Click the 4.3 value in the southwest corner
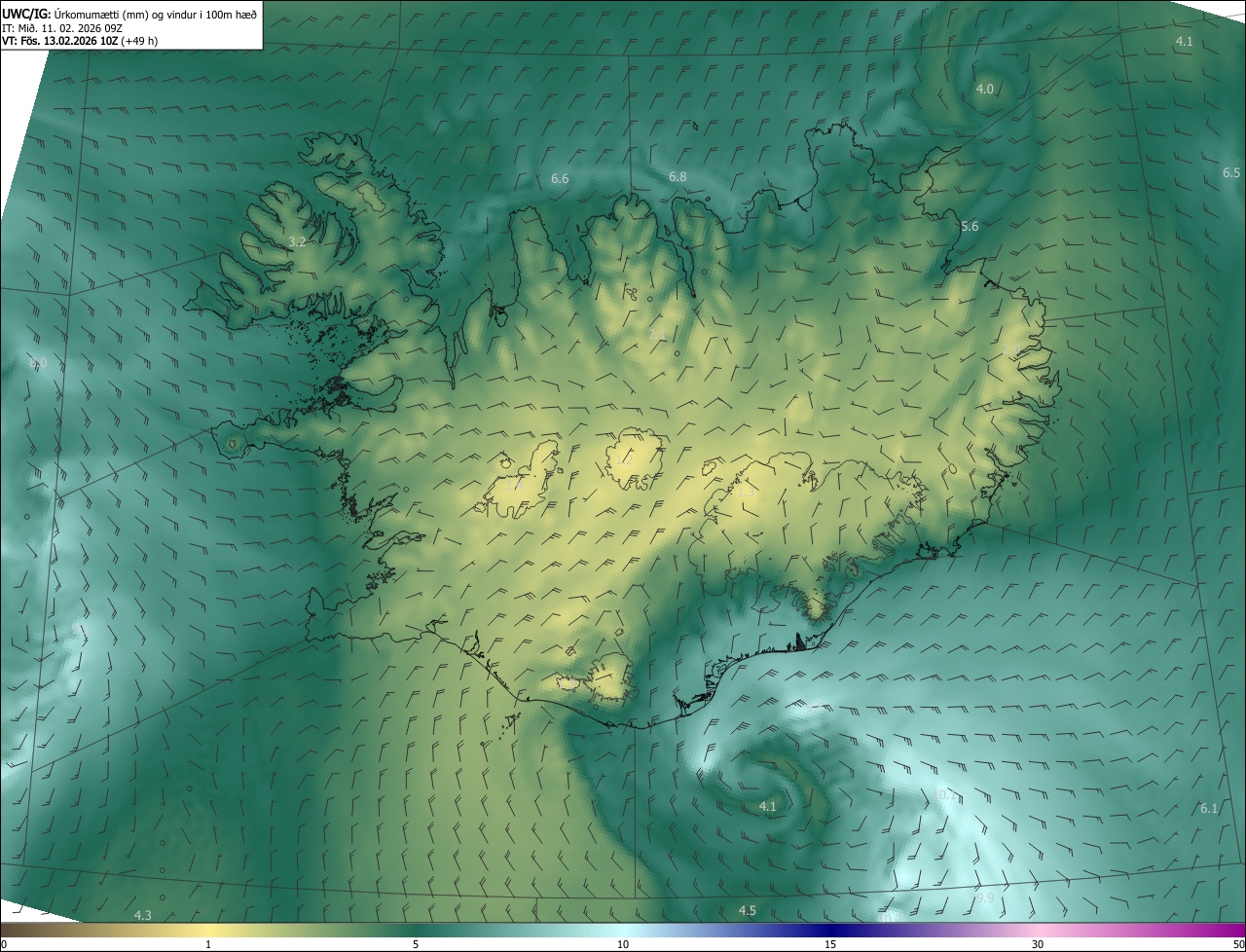The height and width of the screenshot is (952, 1246). pos(142,914)
